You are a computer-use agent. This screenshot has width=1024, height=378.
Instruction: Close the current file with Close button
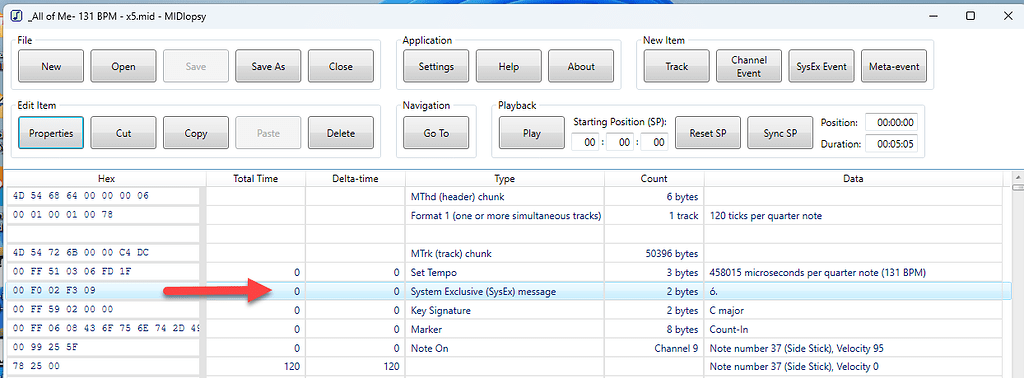click(x=341, y=66)
